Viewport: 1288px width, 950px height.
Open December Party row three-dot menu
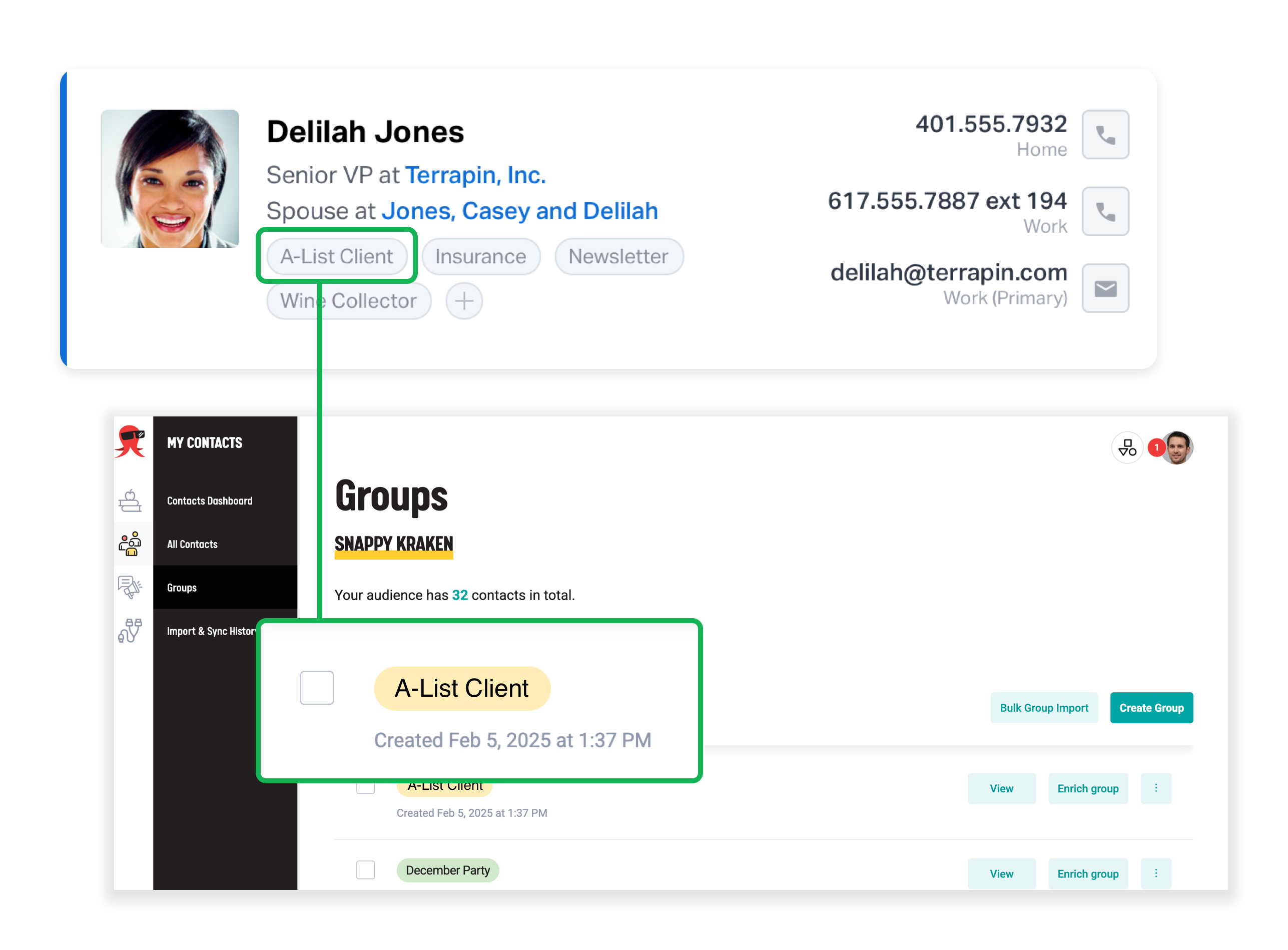pos(1156,873)
